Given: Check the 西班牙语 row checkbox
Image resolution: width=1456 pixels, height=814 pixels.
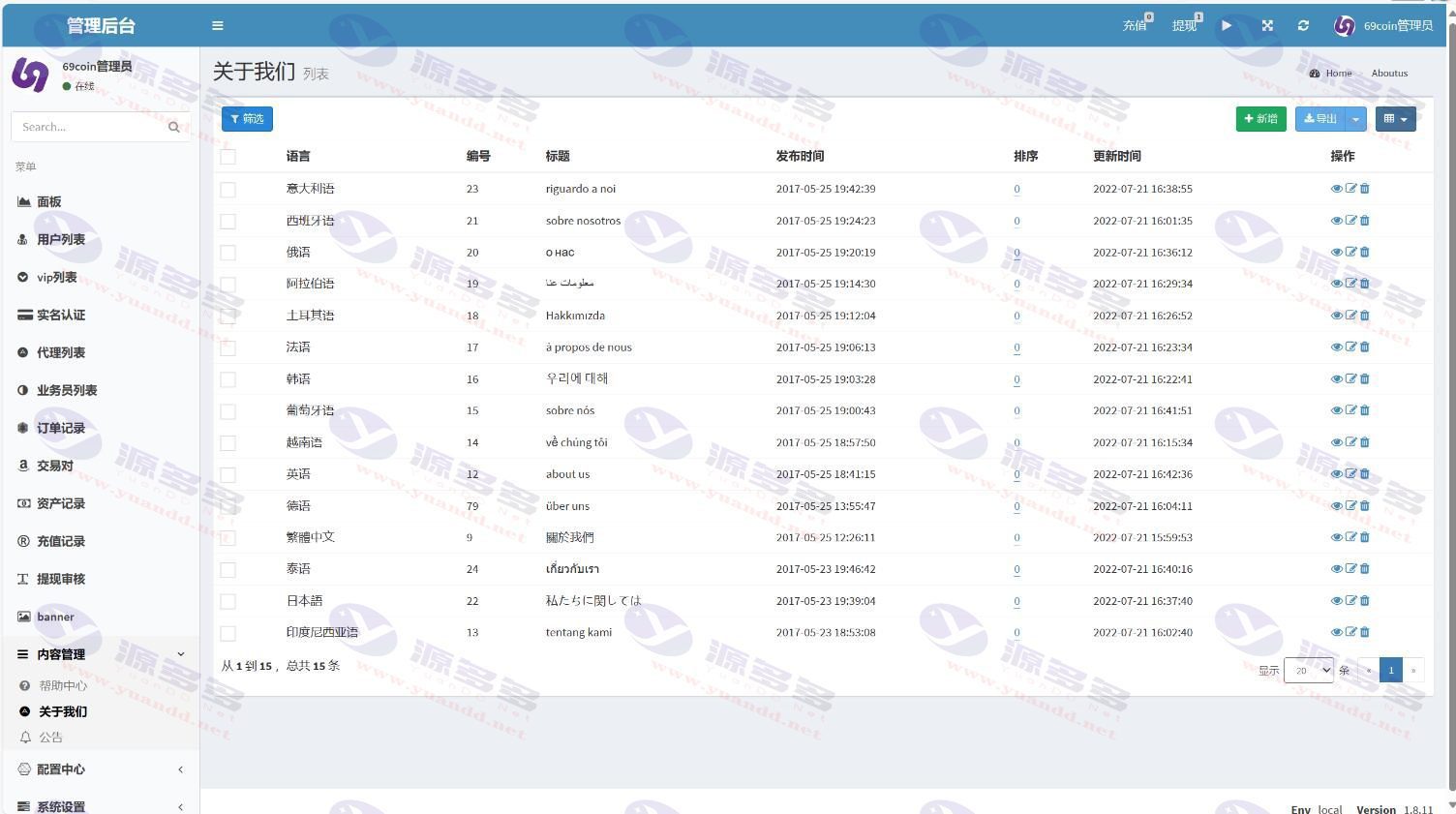Looking at the screenshot, I should (227, 222).
